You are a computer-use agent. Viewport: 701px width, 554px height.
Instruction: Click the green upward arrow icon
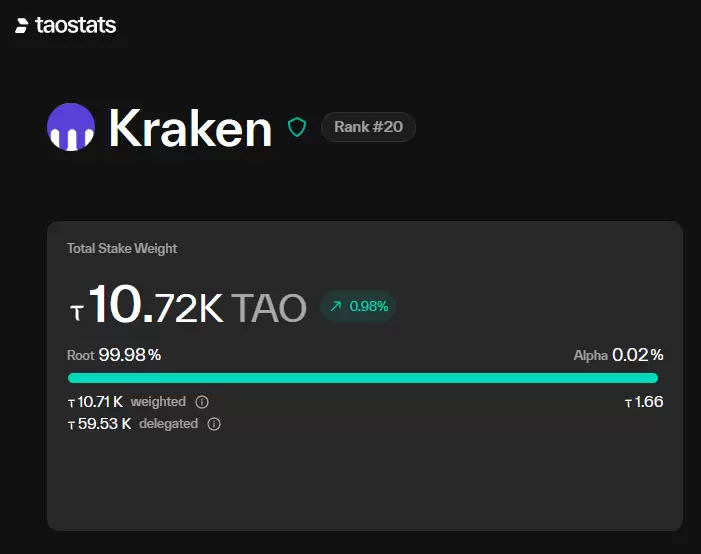(x=336, y=306)
